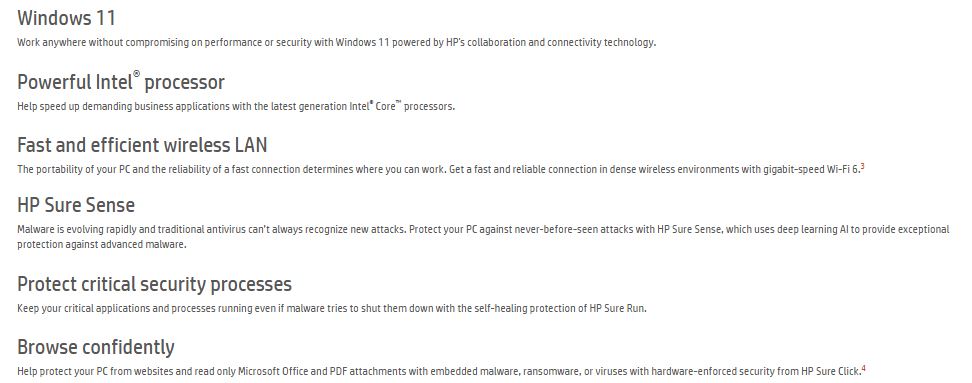The height and width of the screenshot is (383, 972).
Task: Click the Browse confidently heading
Action: click(x=95, y=347)
